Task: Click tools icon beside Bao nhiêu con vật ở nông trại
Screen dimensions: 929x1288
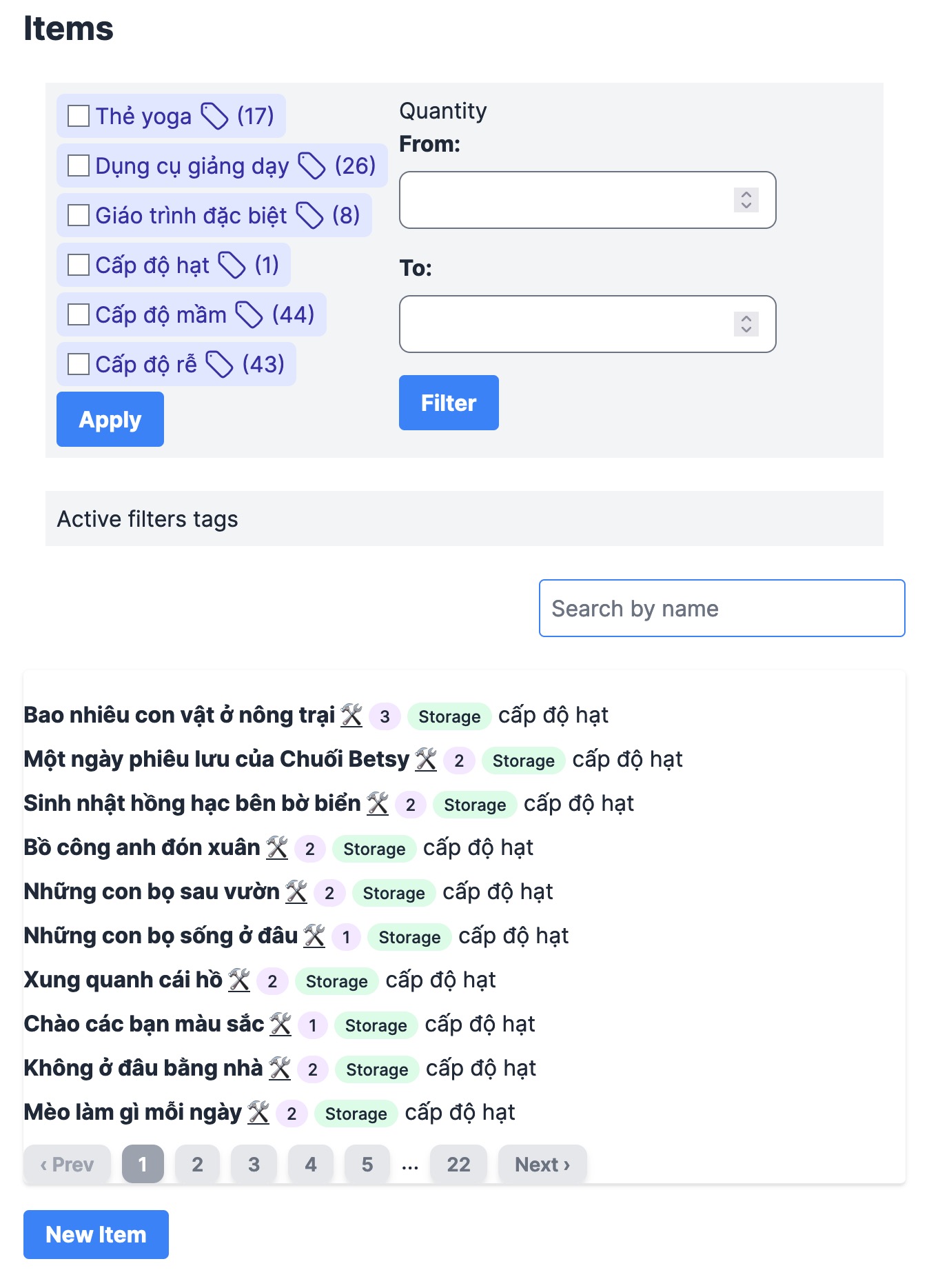Action: 351,715
